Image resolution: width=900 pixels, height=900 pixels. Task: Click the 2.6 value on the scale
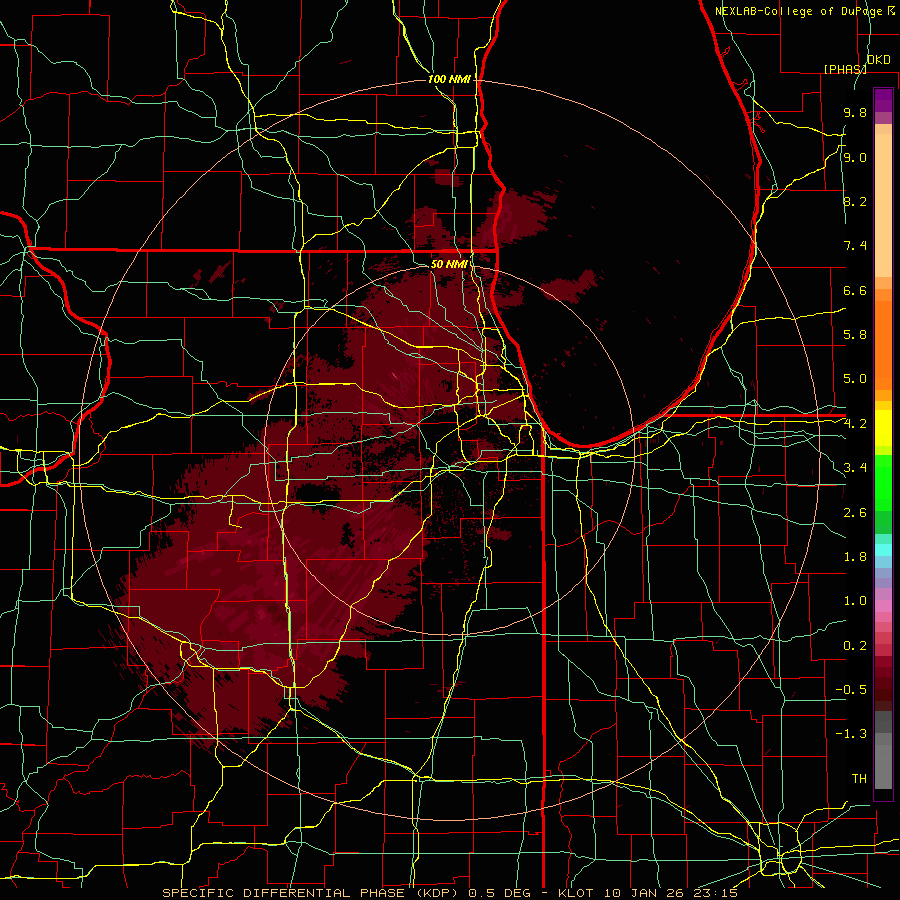click(x=855, y=513)
